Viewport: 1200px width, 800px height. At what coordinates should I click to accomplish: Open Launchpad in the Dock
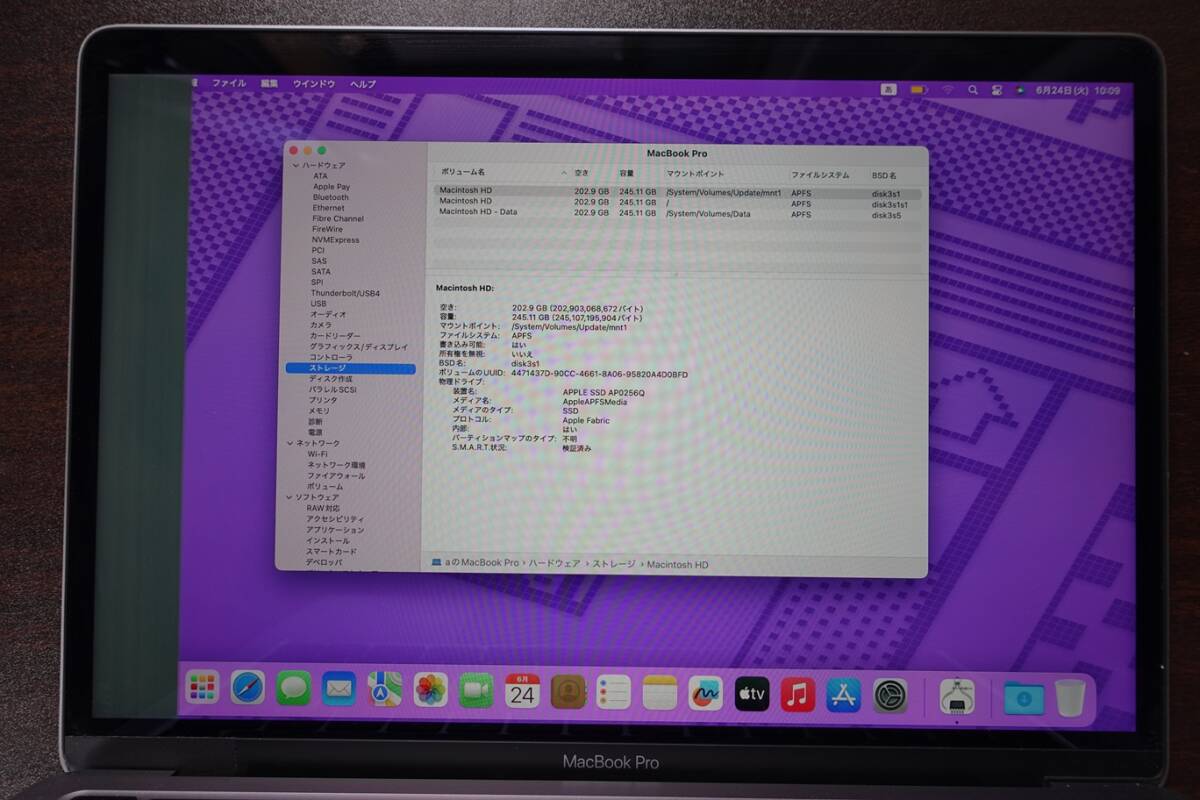point(203,688)
